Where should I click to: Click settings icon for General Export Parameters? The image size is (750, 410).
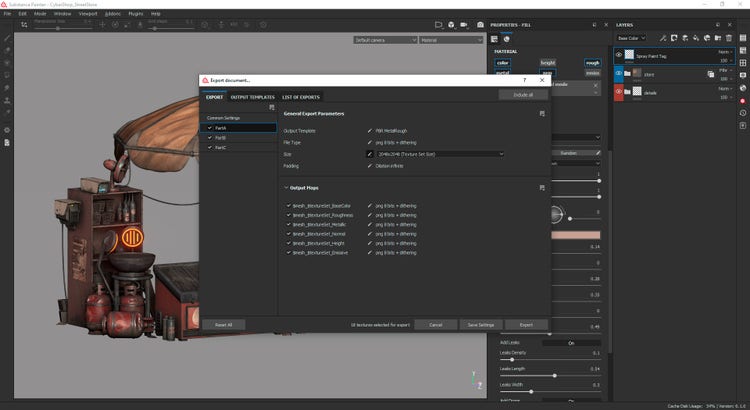coord(541,114)
